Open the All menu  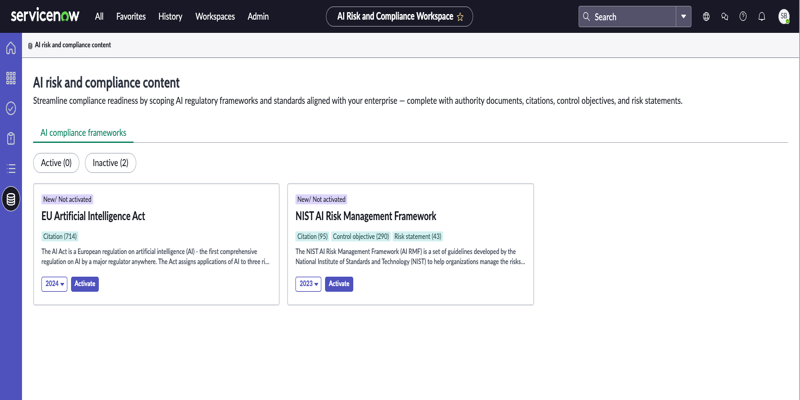[x=99, y=17]
